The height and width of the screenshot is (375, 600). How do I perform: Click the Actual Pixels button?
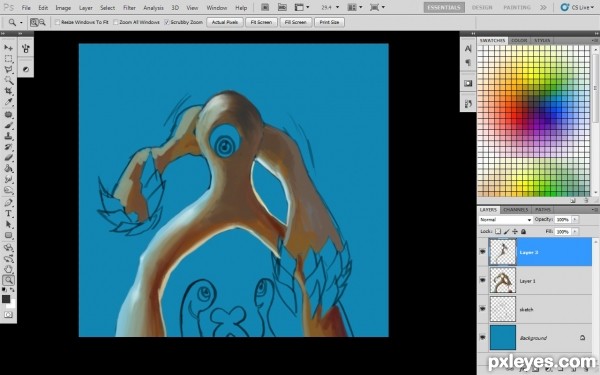[x=225, y=22]
